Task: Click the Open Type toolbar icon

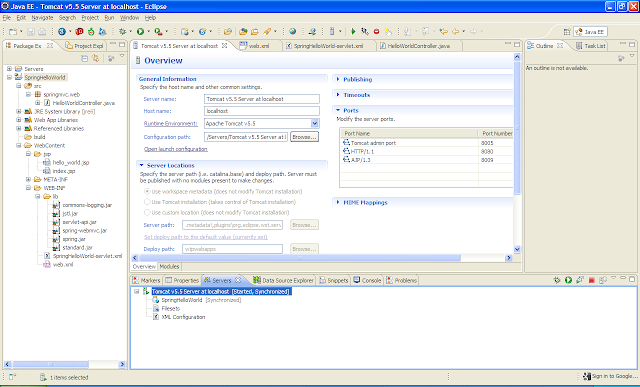Action: point(243,31)
